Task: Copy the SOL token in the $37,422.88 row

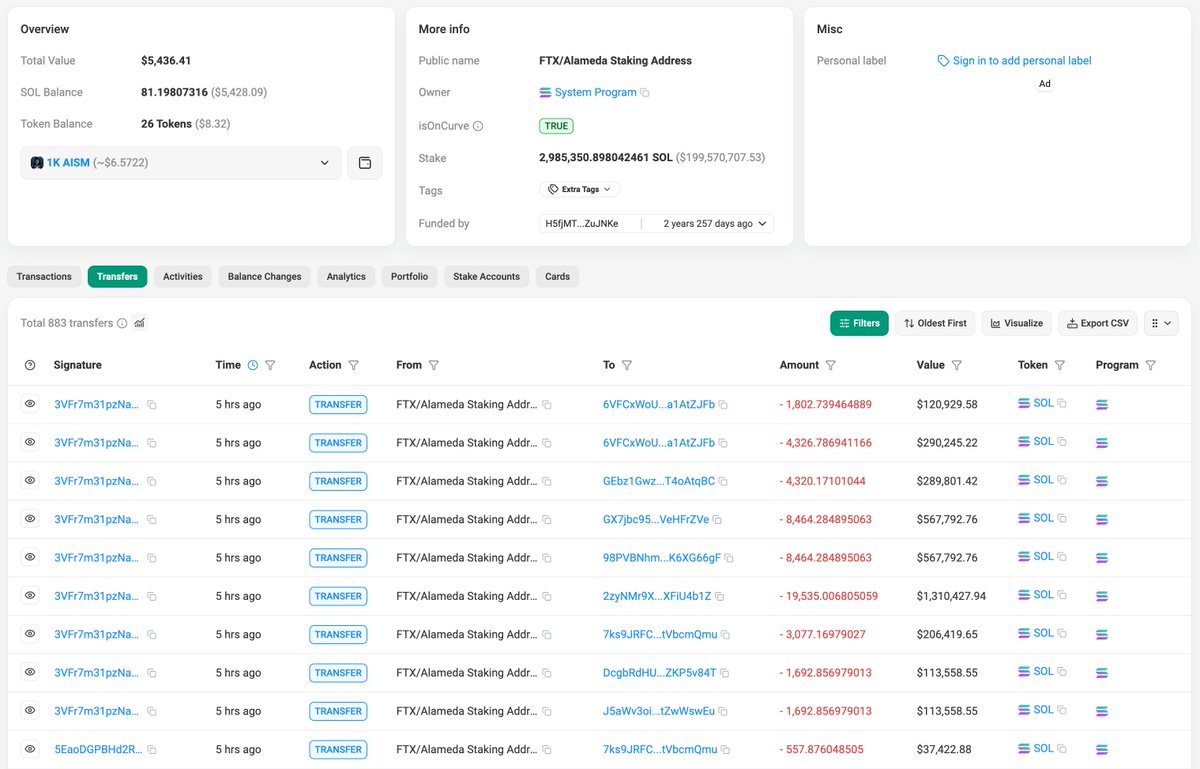Action: point(1063,749)
